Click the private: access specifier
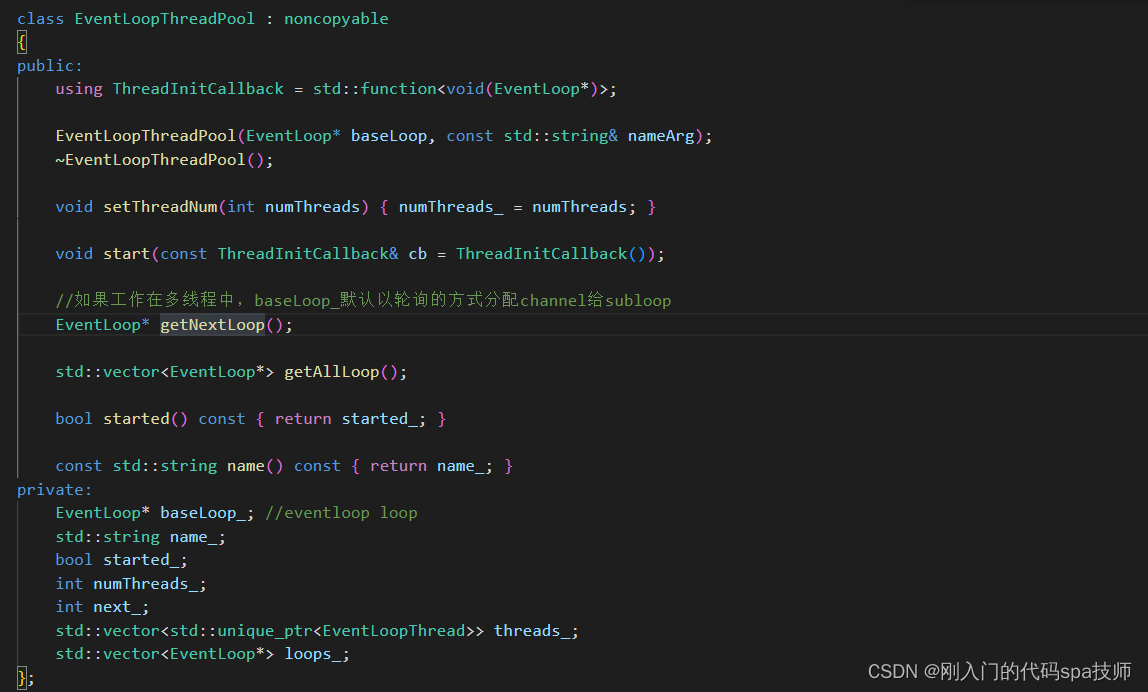1148x692 pixels. 54,490
